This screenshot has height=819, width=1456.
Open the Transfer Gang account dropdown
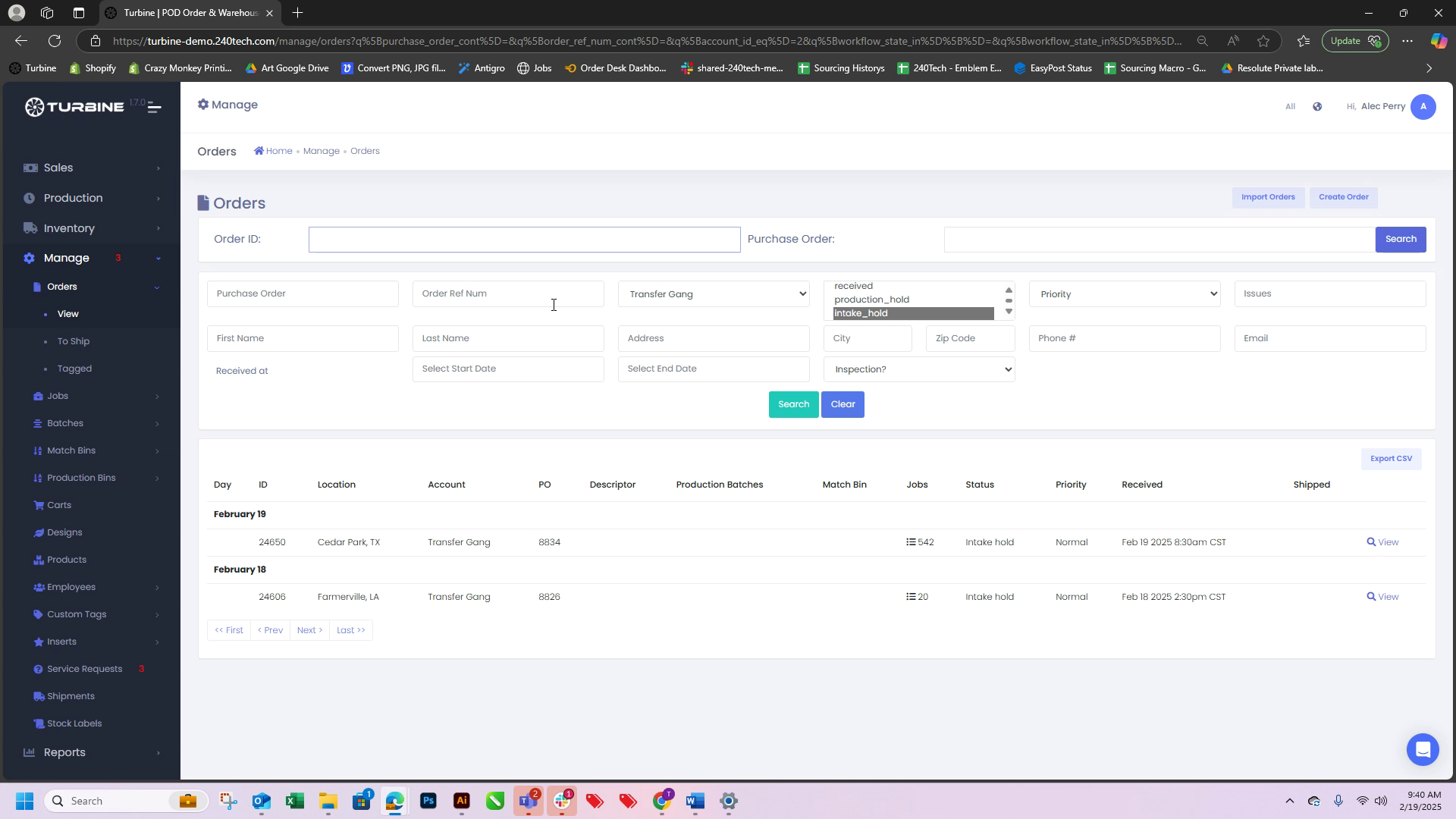[714, 294]
